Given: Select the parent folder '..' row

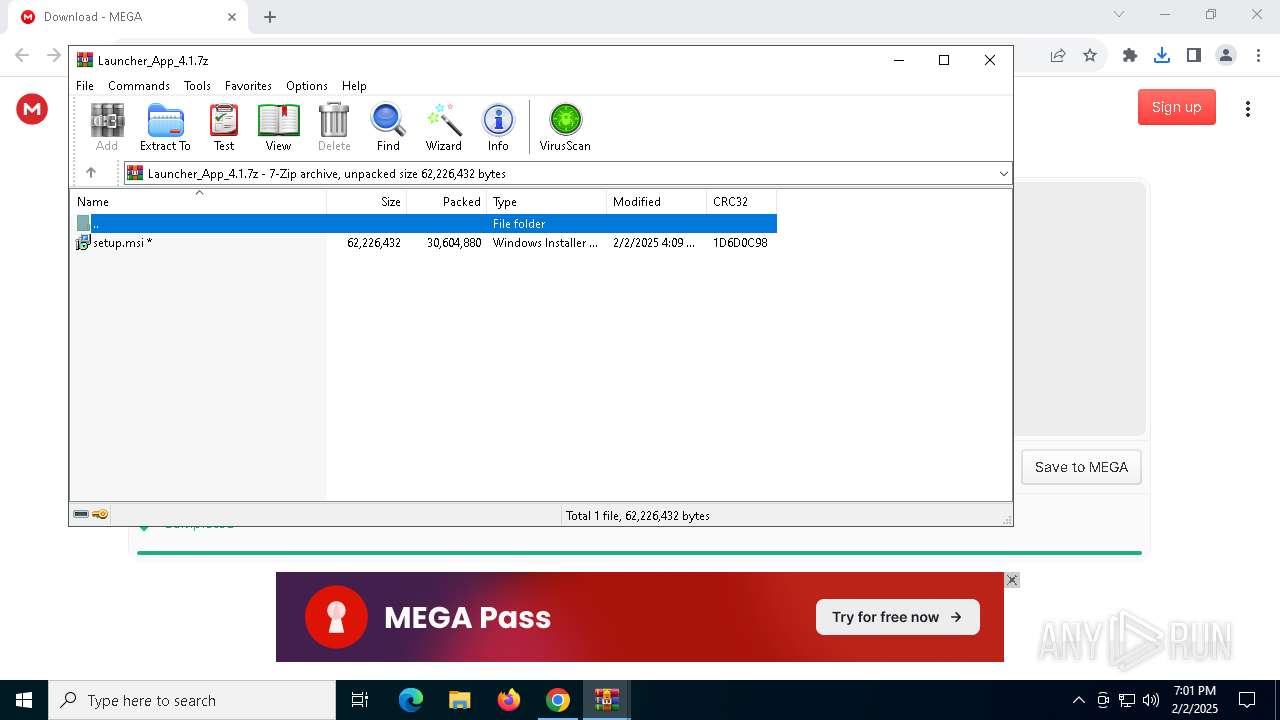Looking at the screenshot, I should point(426,224).
